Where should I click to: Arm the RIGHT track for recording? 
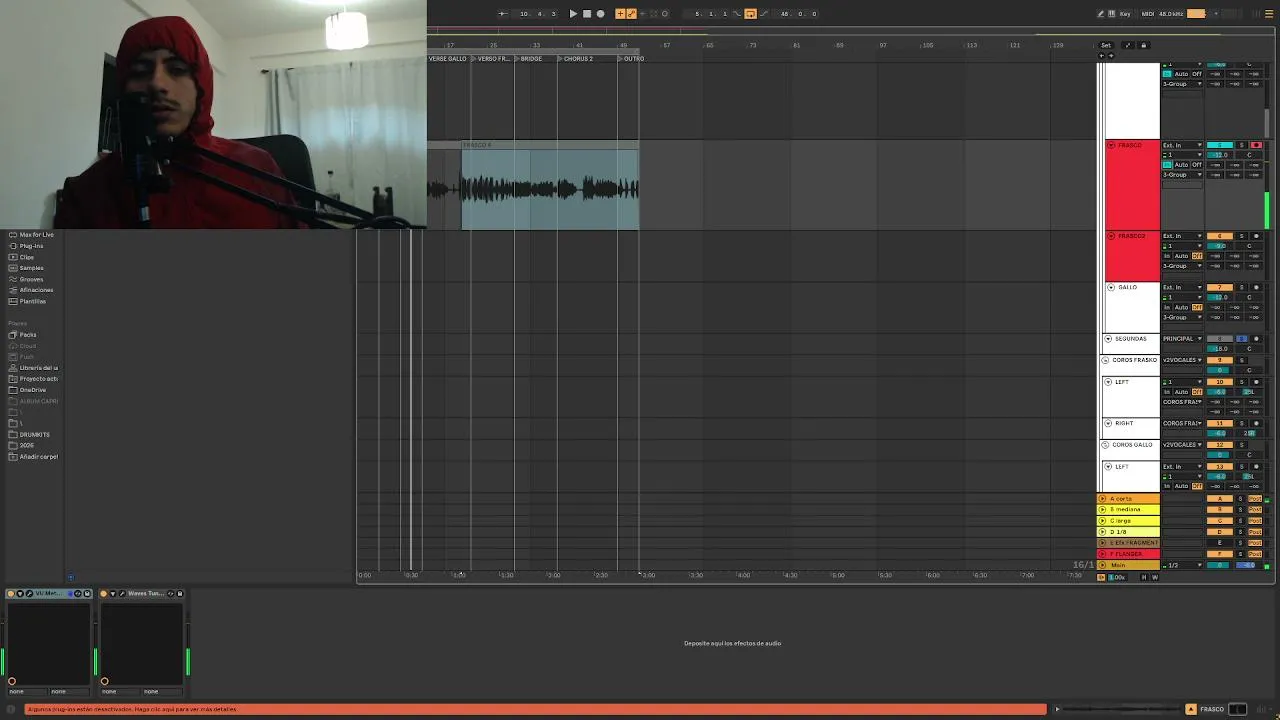tap(1256, 423)
